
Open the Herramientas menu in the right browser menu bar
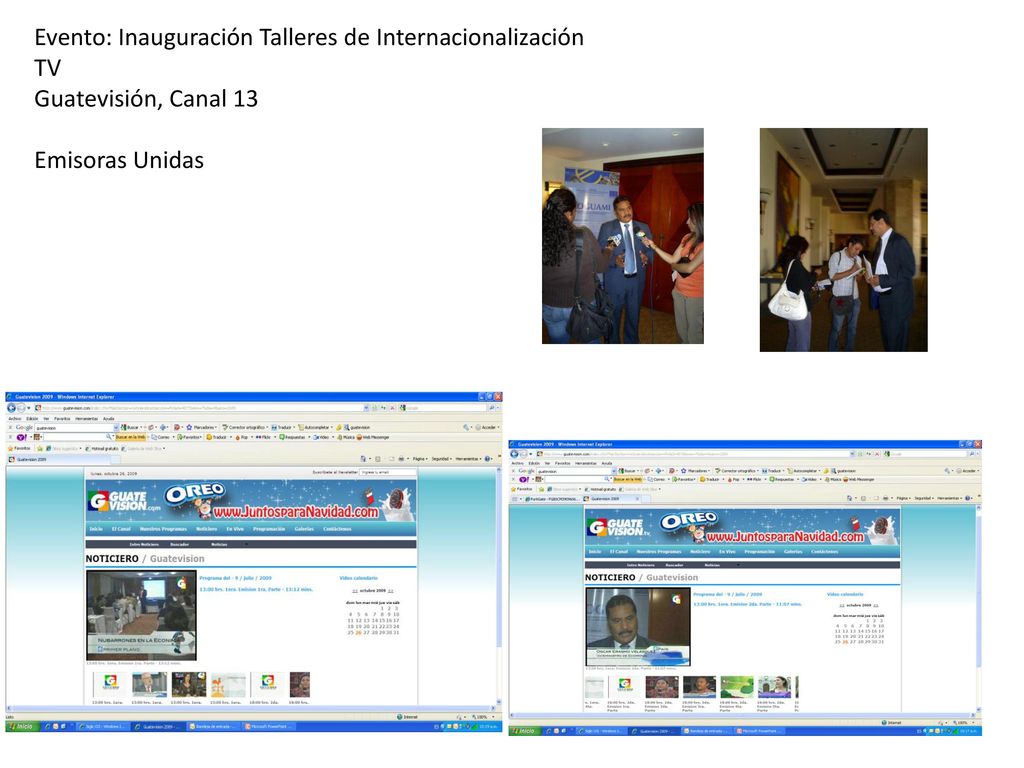tap(586, 463)
